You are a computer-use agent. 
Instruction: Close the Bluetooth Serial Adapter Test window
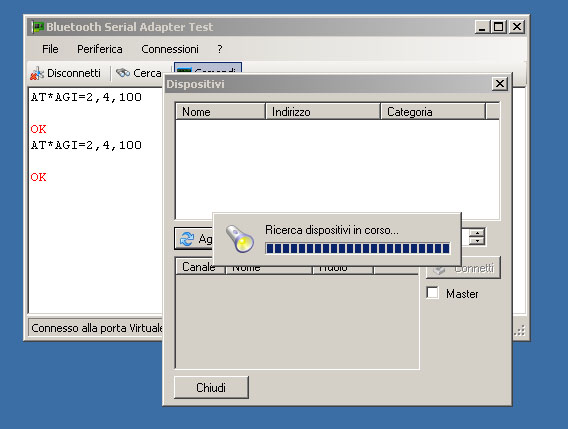[x=517, y=27]
